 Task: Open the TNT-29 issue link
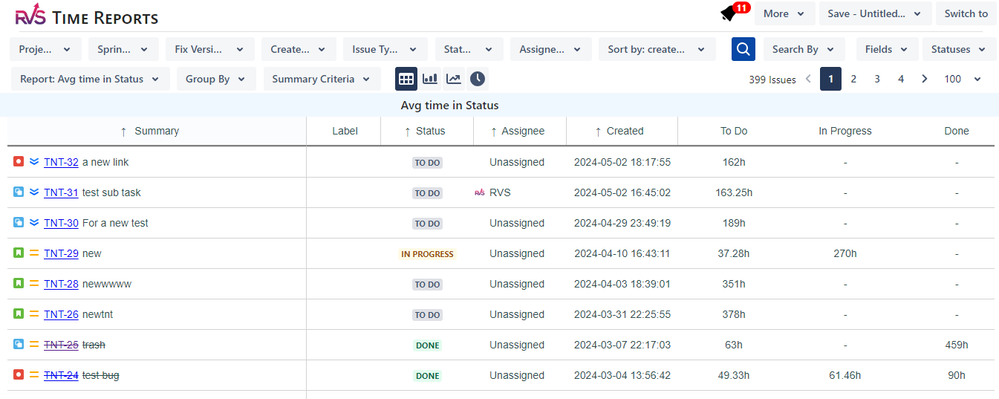pyautogui.click(x=61, y=253)
